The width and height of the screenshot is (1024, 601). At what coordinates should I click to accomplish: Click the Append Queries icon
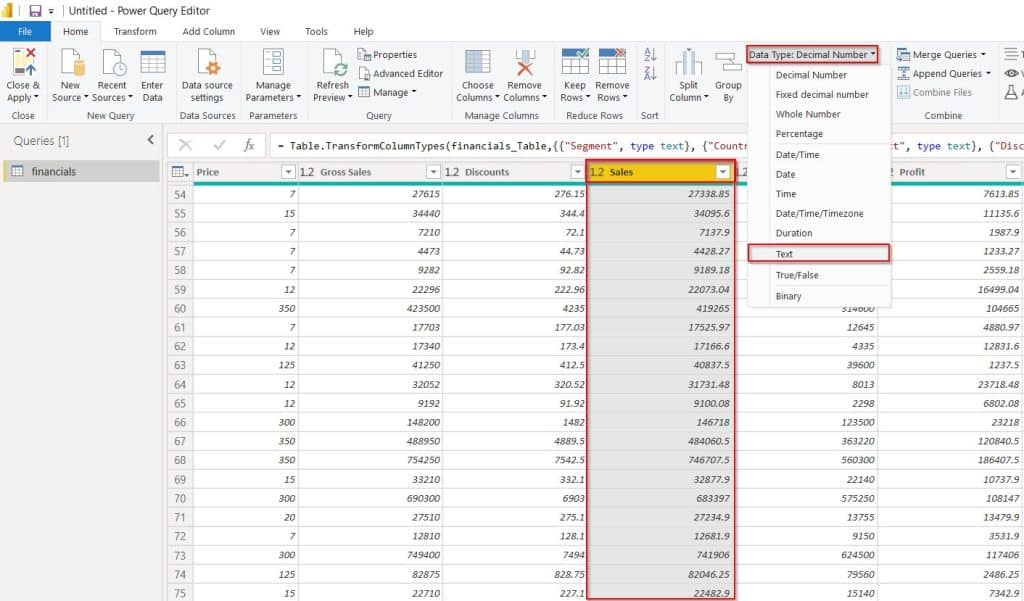pos(903,74)
